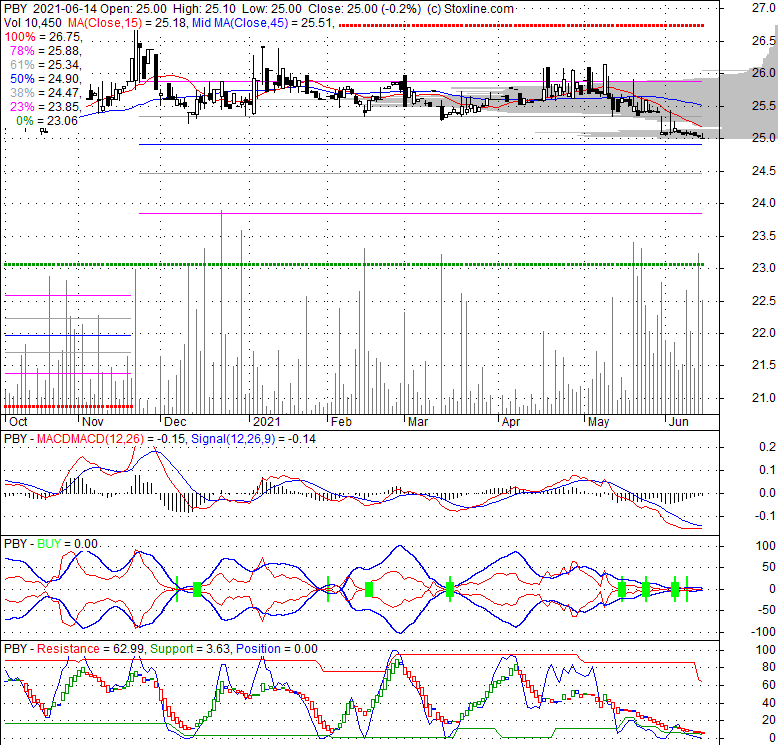This screenshot has height=745, width=780.
Task: Click the Mar label on time axis
Action: click(418, 422)
